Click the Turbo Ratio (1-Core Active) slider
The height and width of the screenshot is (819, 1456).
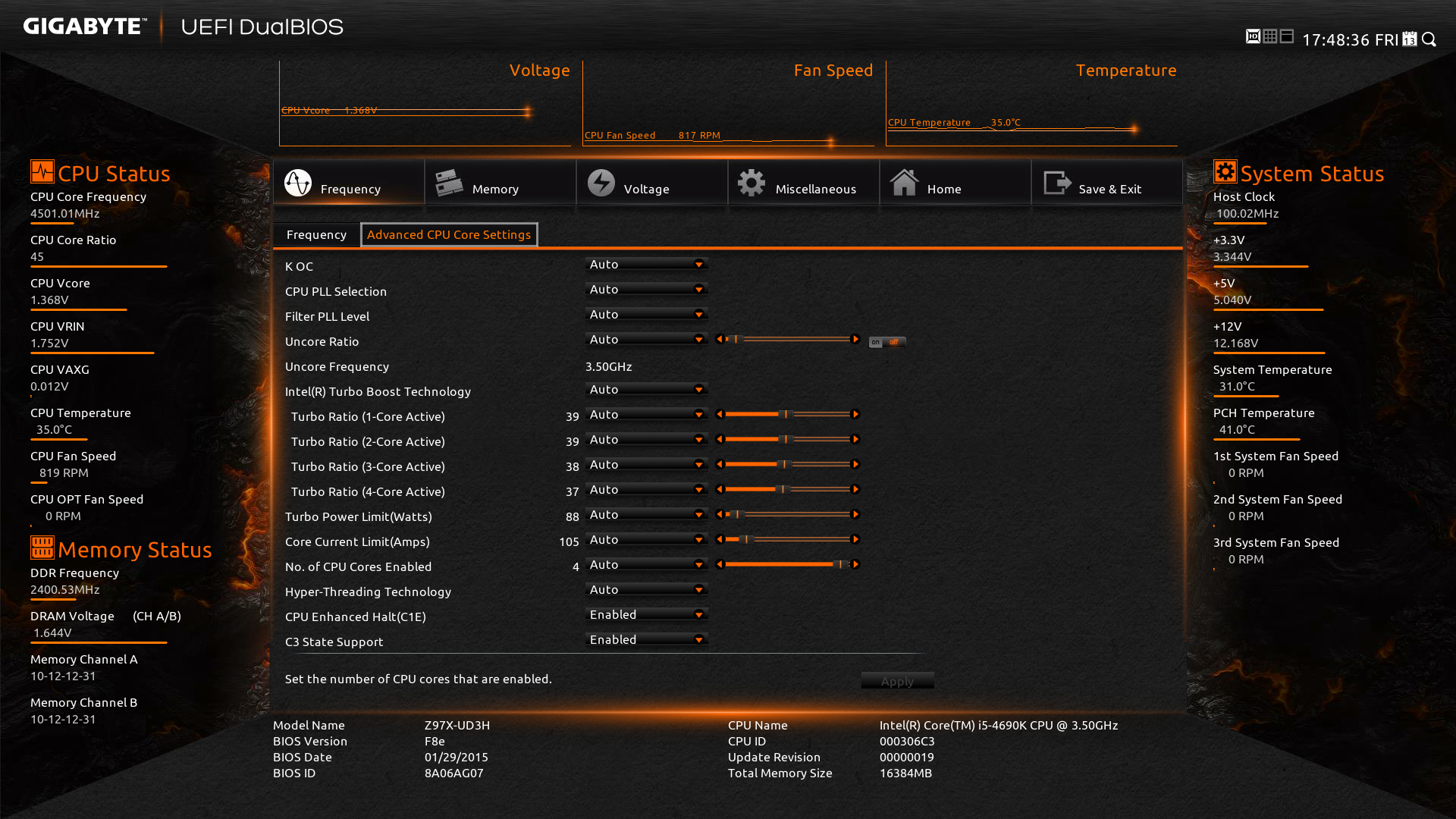pyautogui.click(x=787, y=414)
